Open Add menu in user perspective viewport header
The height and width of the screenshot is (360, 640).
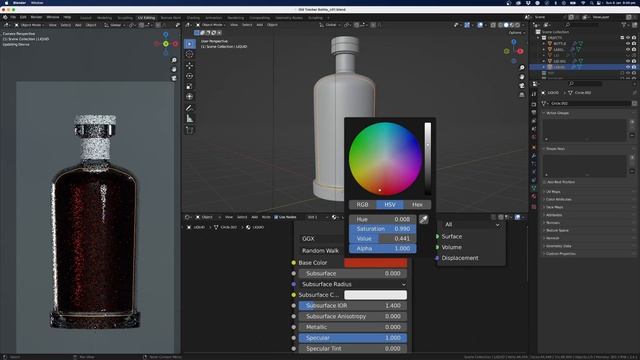coord(260,25)
